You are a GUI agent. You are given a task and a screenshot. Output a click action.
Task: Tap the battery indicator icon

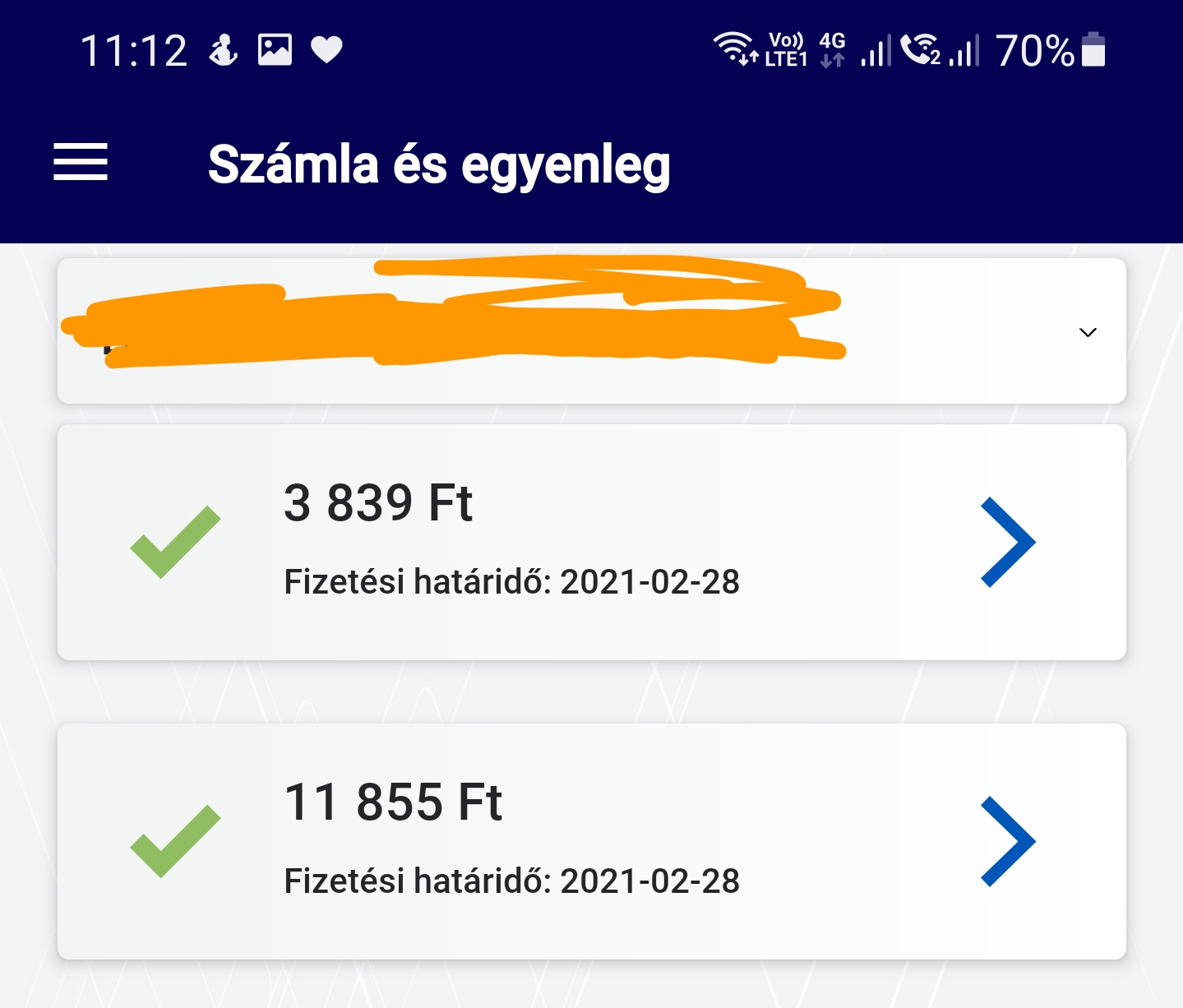(1093, 49)
